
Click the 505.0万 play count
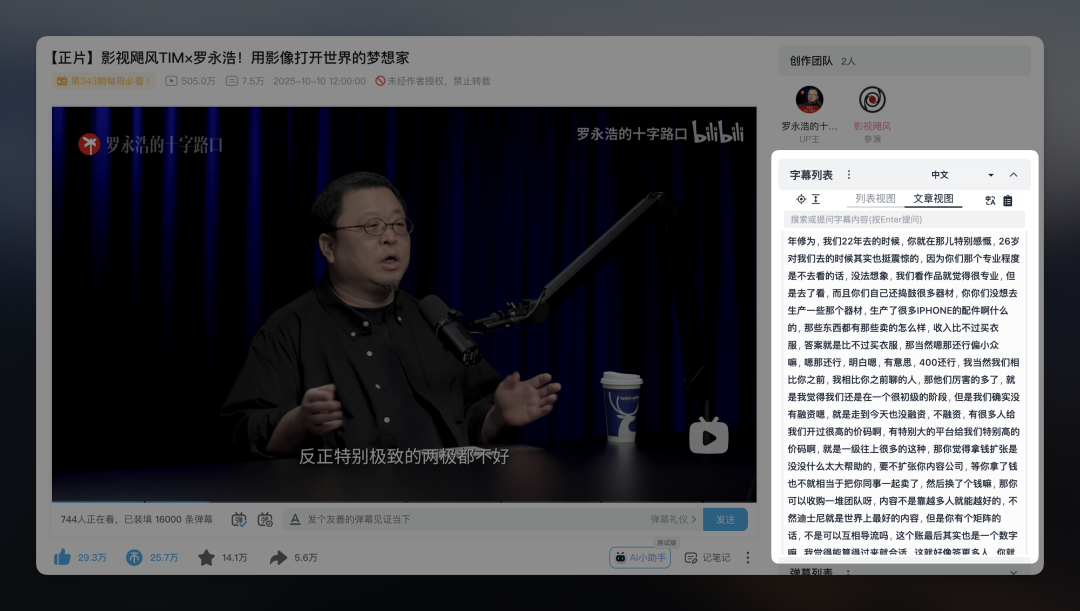(x=191, y=81)
